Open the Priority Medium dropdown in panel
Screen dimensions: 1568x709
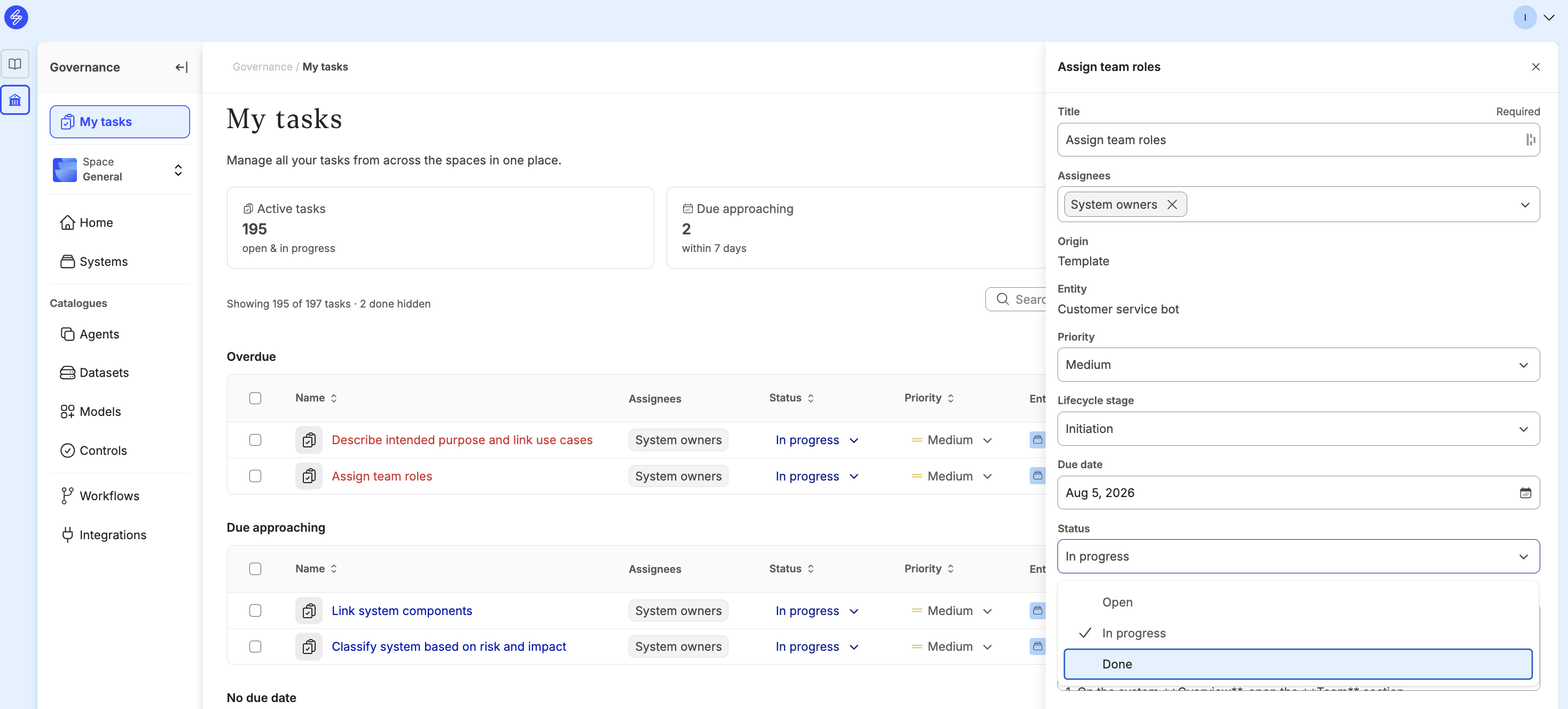[1298, 365]
